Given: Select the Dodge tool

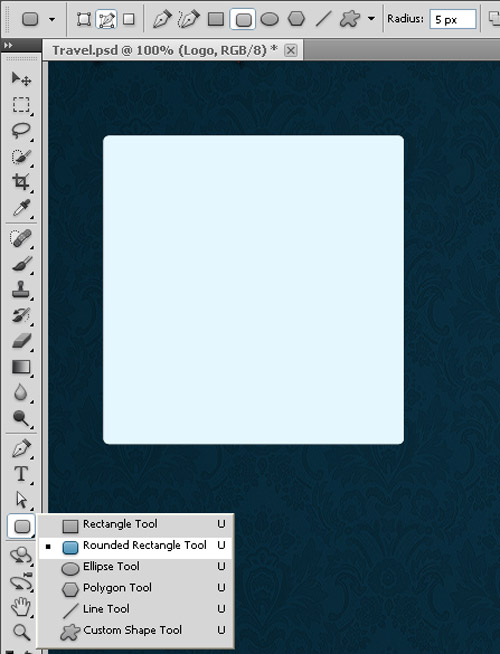Looking at the screenshot, I should 21,418.
